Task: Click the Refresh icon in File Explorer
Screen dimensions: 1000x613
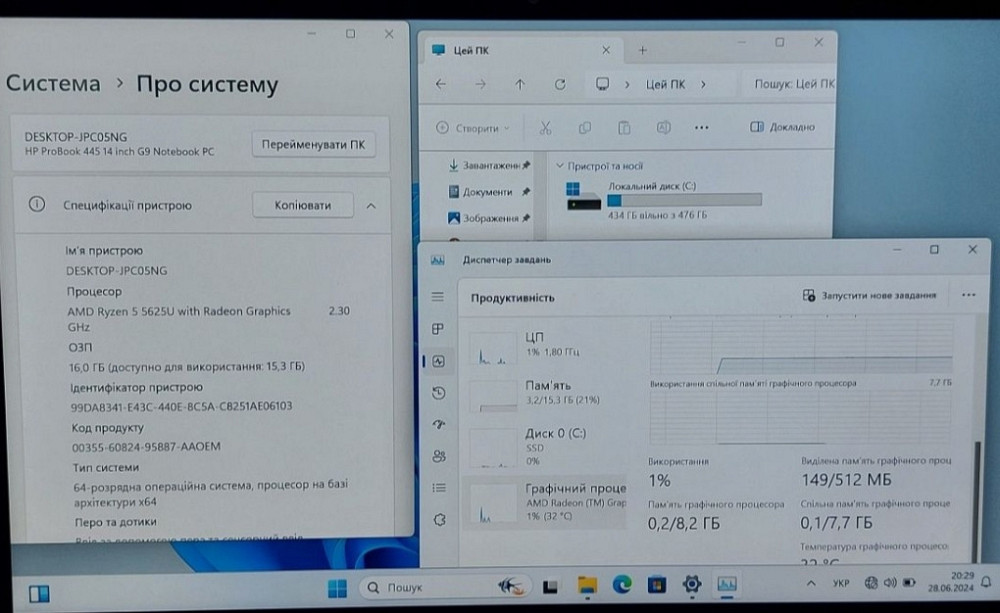Action: [x=559, y=85]
